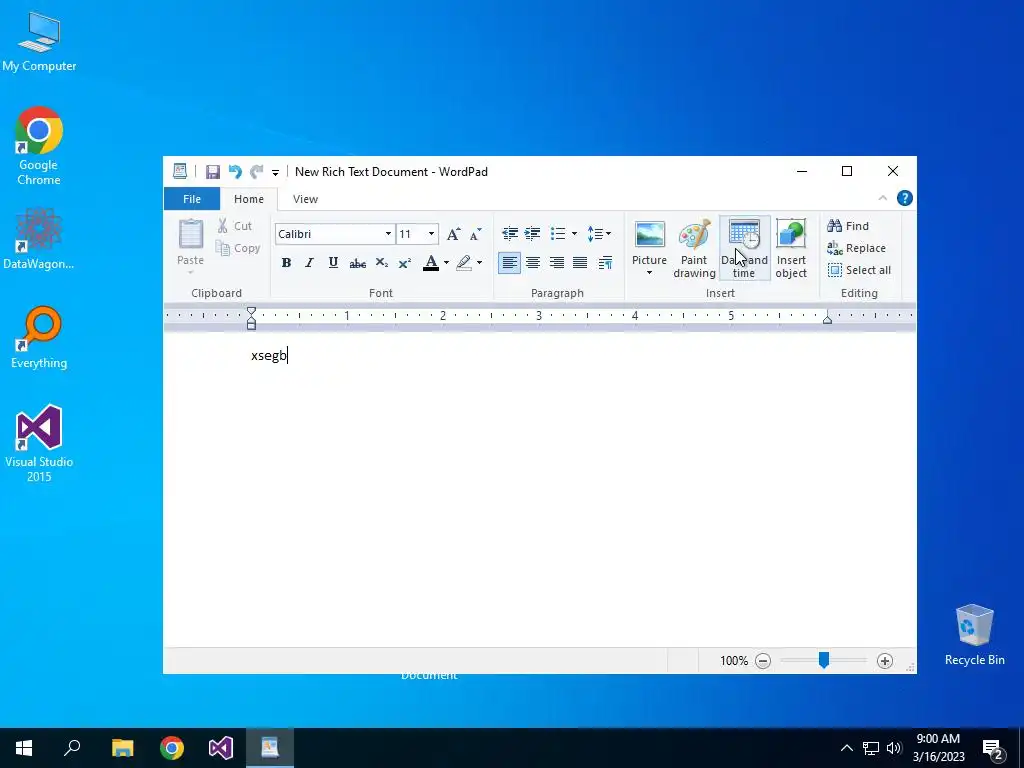Click the 100% zoom level text
Screen dimensions: 1024x768
(734, 661)
